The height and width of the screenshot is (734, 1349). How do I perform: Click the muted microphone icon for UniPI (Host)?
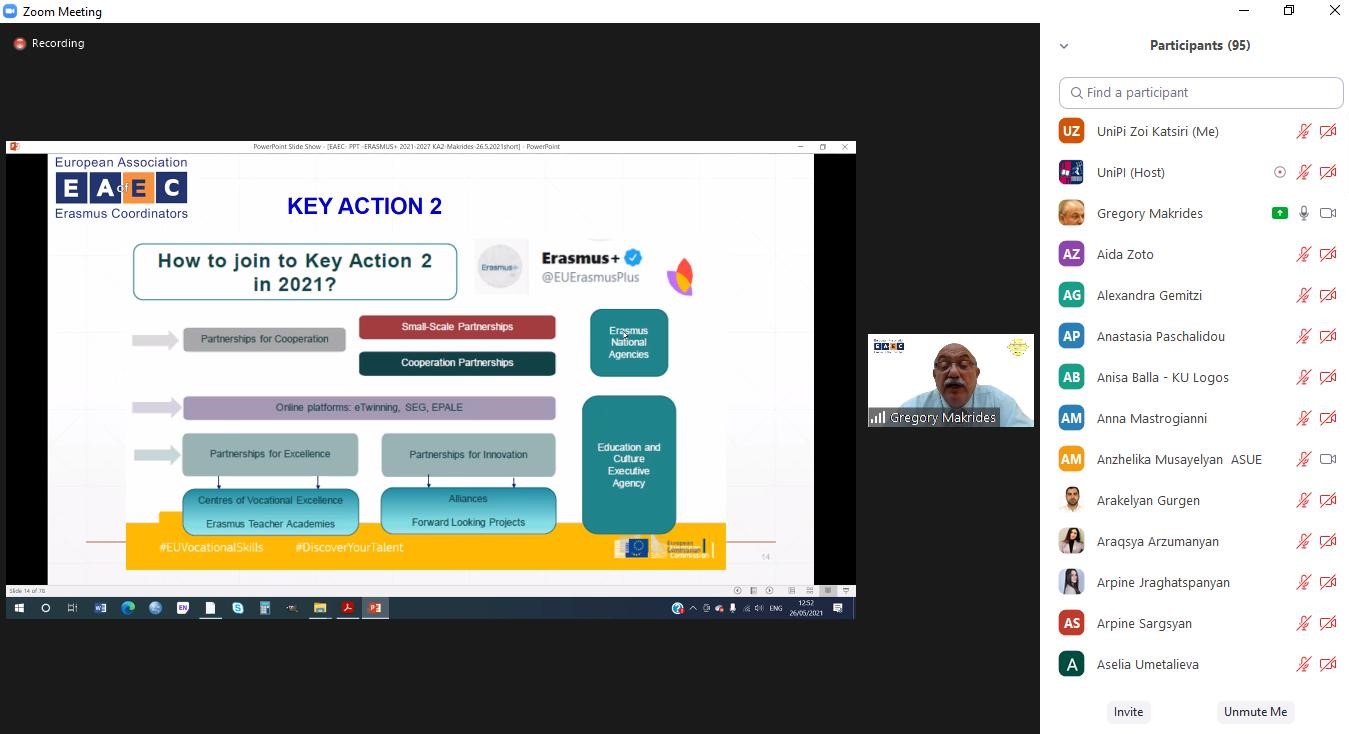(1304, 172)
